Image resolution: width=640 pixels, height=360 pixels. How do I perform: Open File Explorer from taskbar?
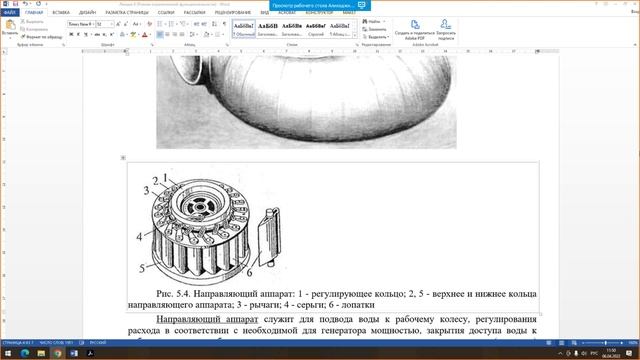pyautogui.click(x=41, y=353)
